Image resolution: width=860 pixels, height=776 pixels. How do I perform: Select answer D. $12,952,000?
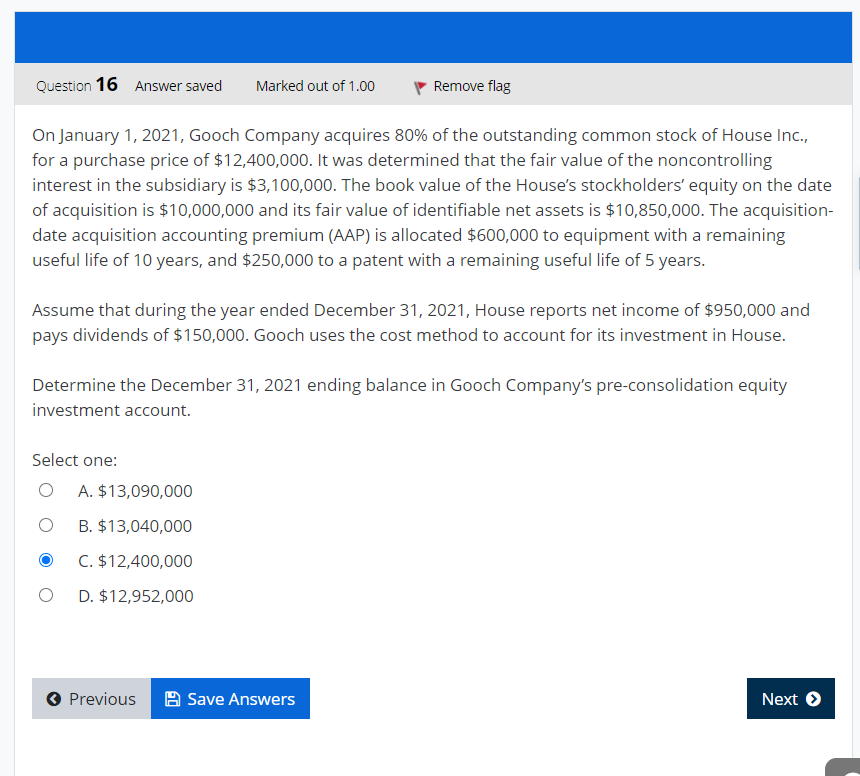tap(46, 594)
